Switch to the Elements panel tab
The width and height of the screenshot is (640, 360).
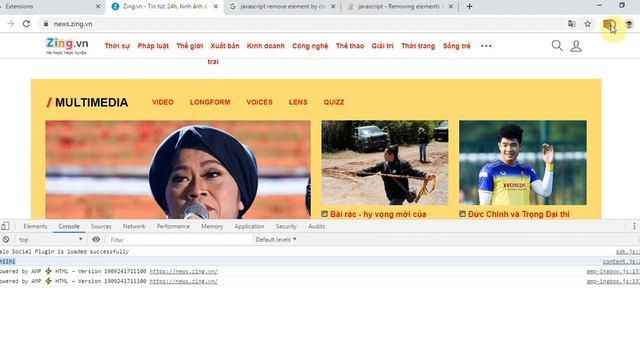[x=35, y=226]
